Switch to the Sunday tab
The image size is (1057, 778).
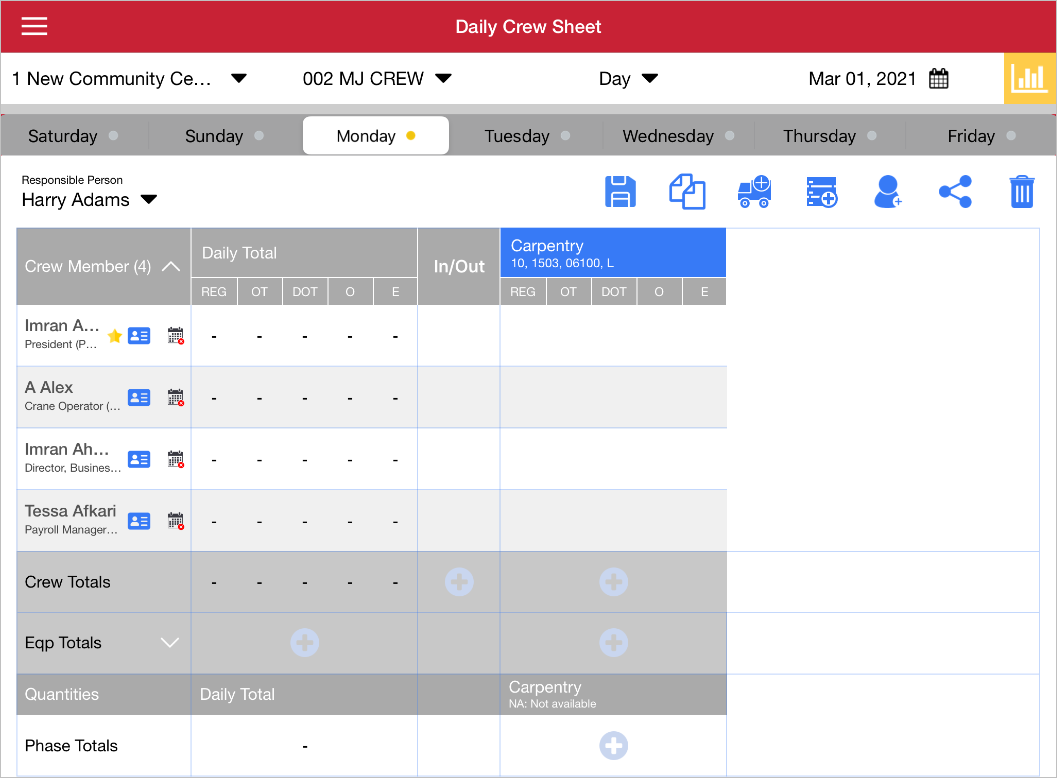(224, 136)
